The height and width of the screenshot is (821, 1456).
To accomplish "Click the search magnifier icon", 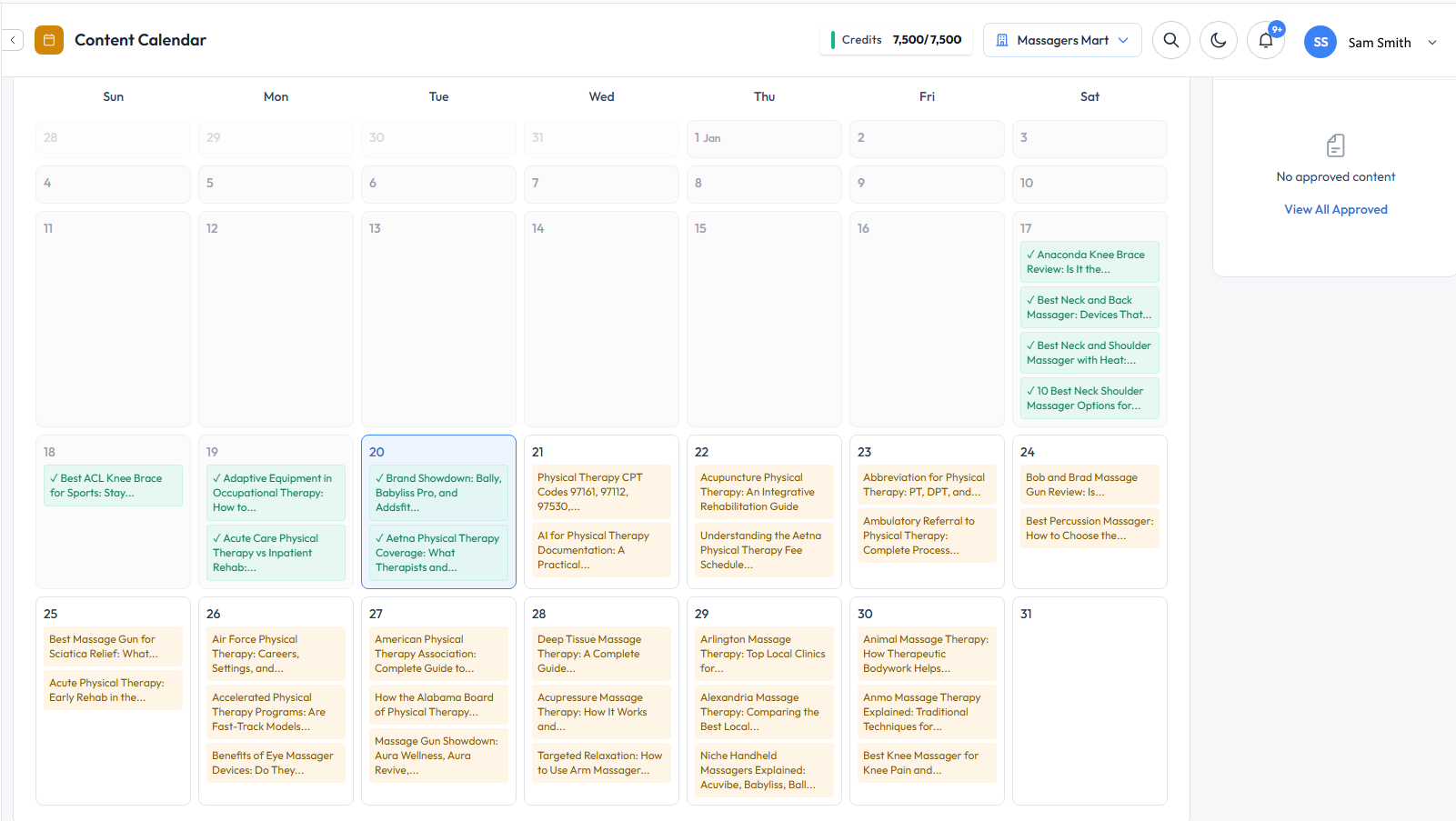I will (x=1170, y=40).
